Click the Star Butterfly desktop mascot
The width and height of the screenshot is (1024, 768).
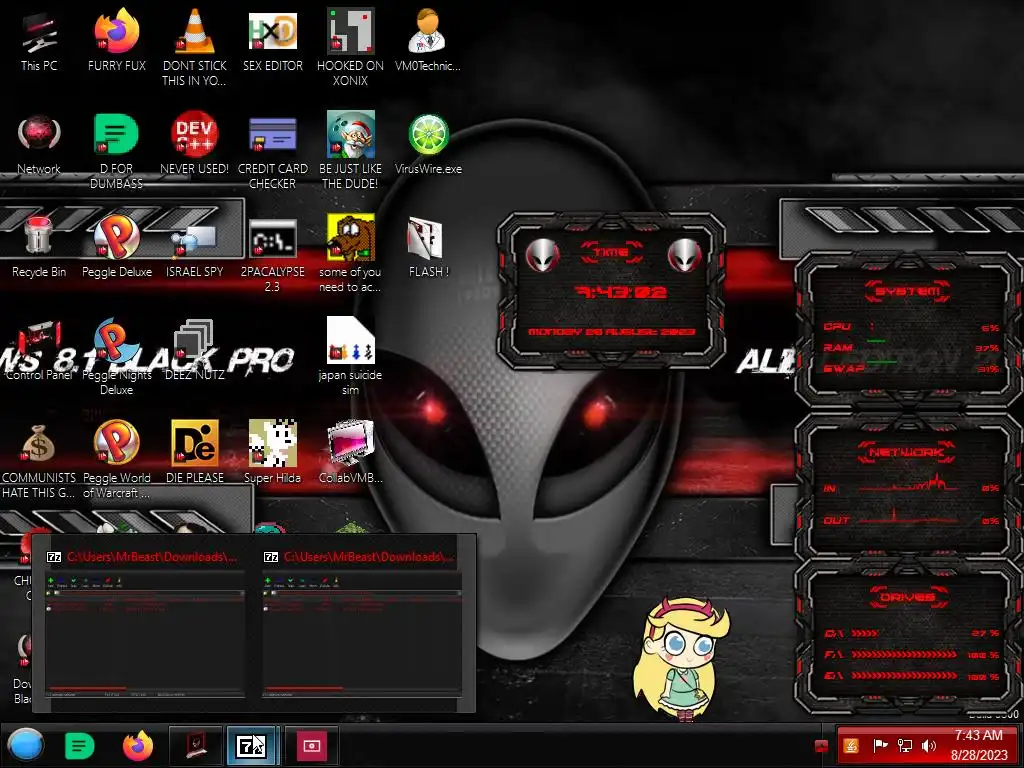[x=681, y=658]
